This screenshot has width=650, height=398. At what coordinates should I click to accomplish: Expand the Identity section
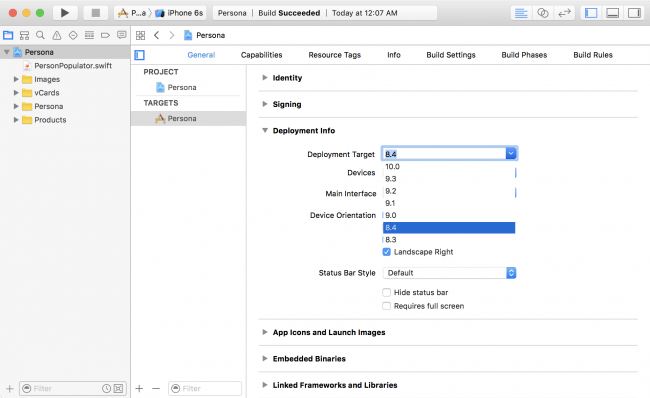click(265, 78)
